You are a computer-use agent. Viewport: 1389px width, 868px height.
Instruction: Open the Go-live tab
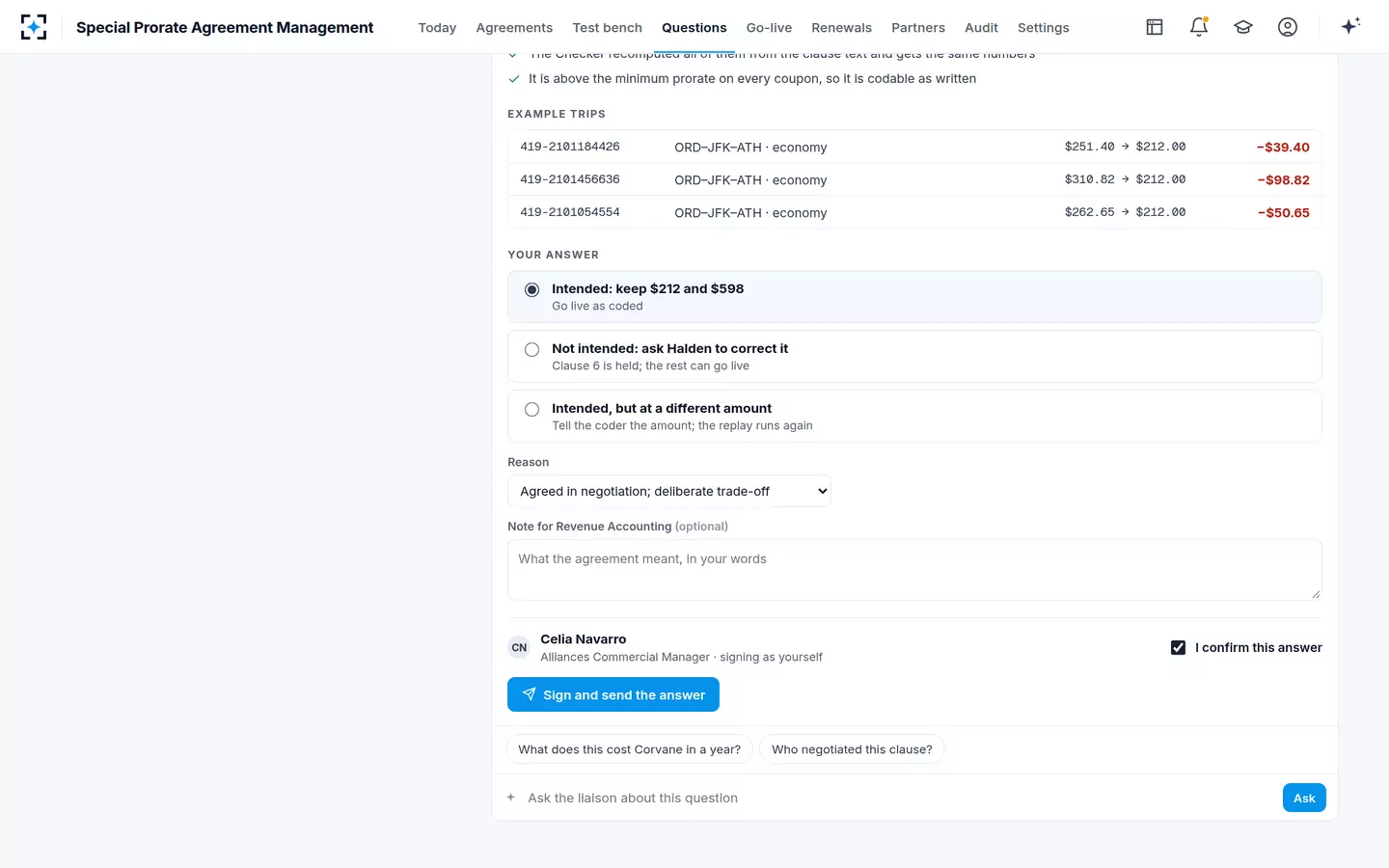click(769, 28)
